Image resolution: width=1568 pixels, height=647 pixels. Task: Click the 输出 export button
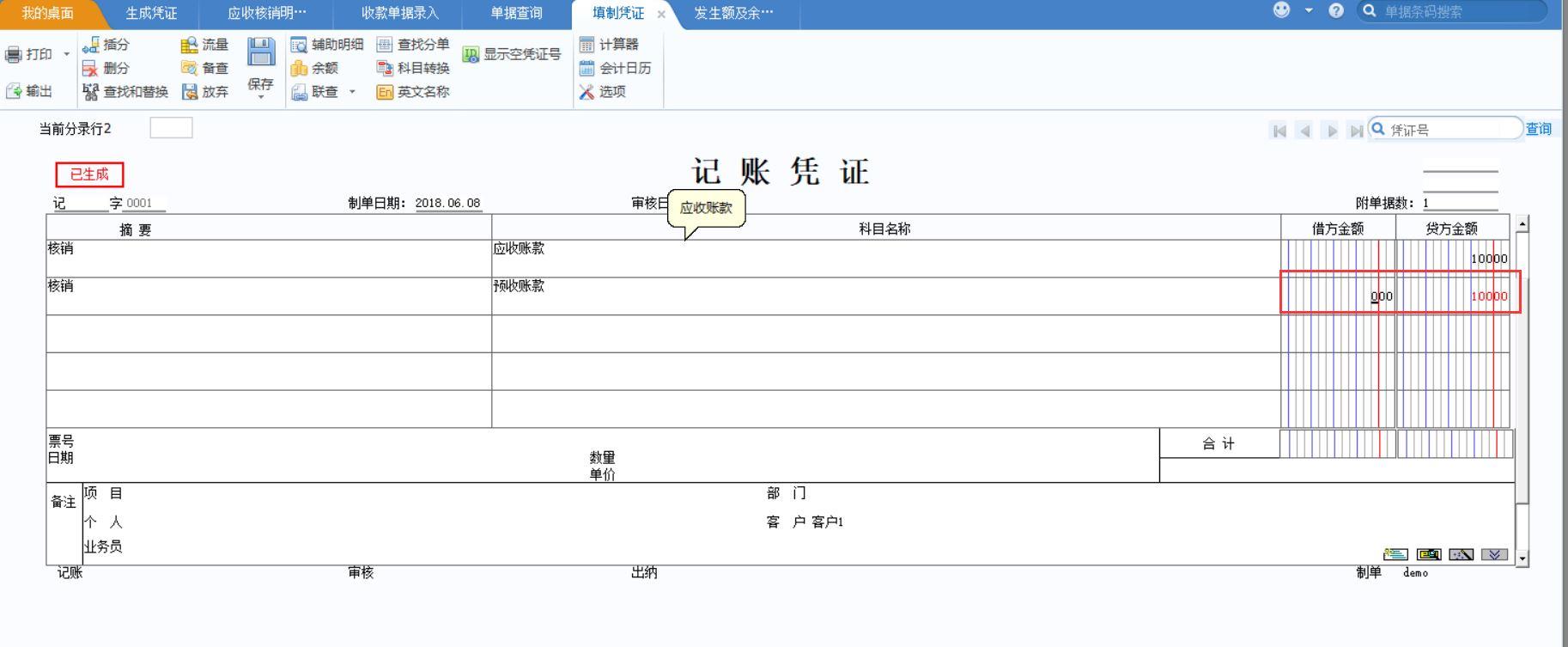coord(28,91)
